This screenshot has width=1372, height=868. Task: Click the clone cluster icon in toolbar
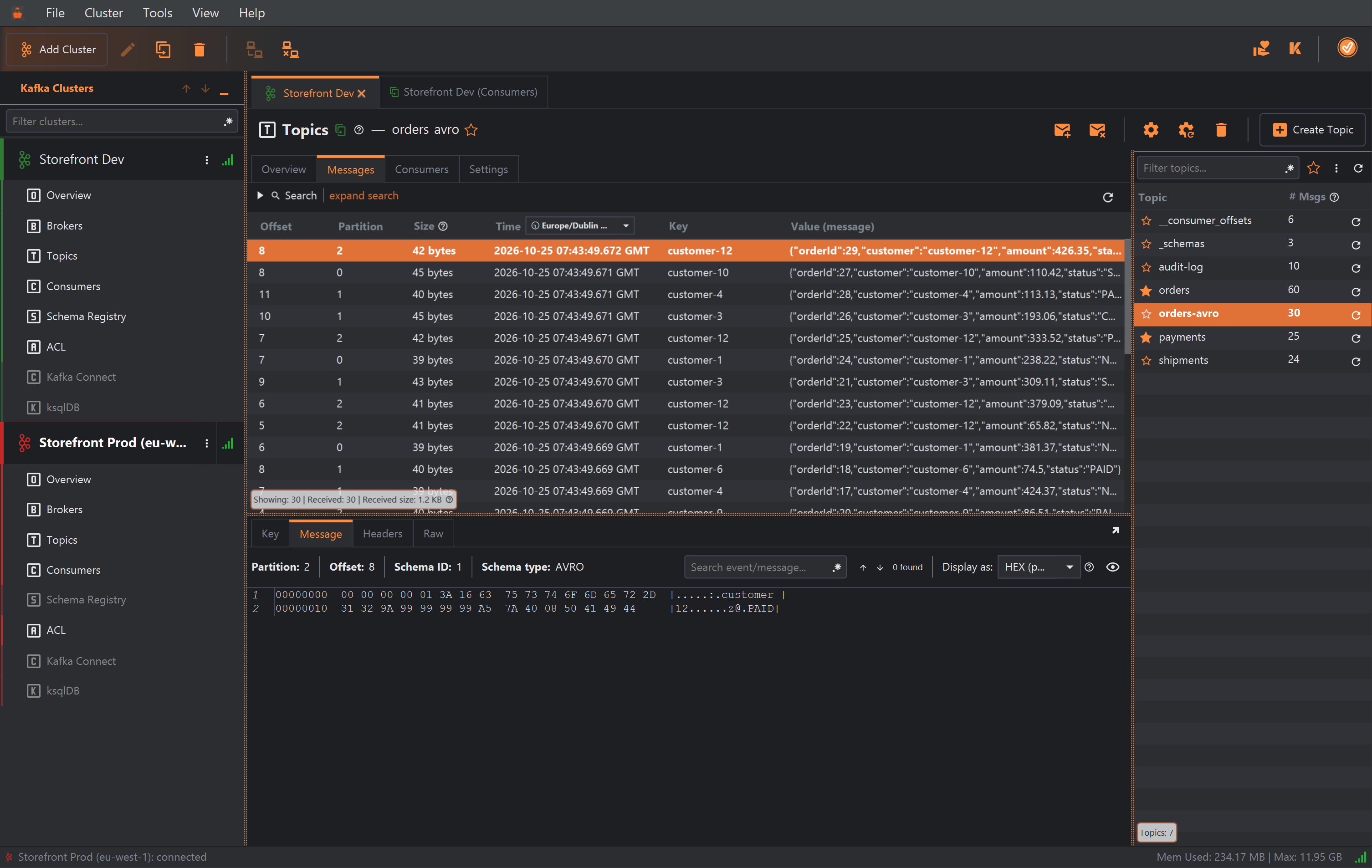[x=163, y=50]
